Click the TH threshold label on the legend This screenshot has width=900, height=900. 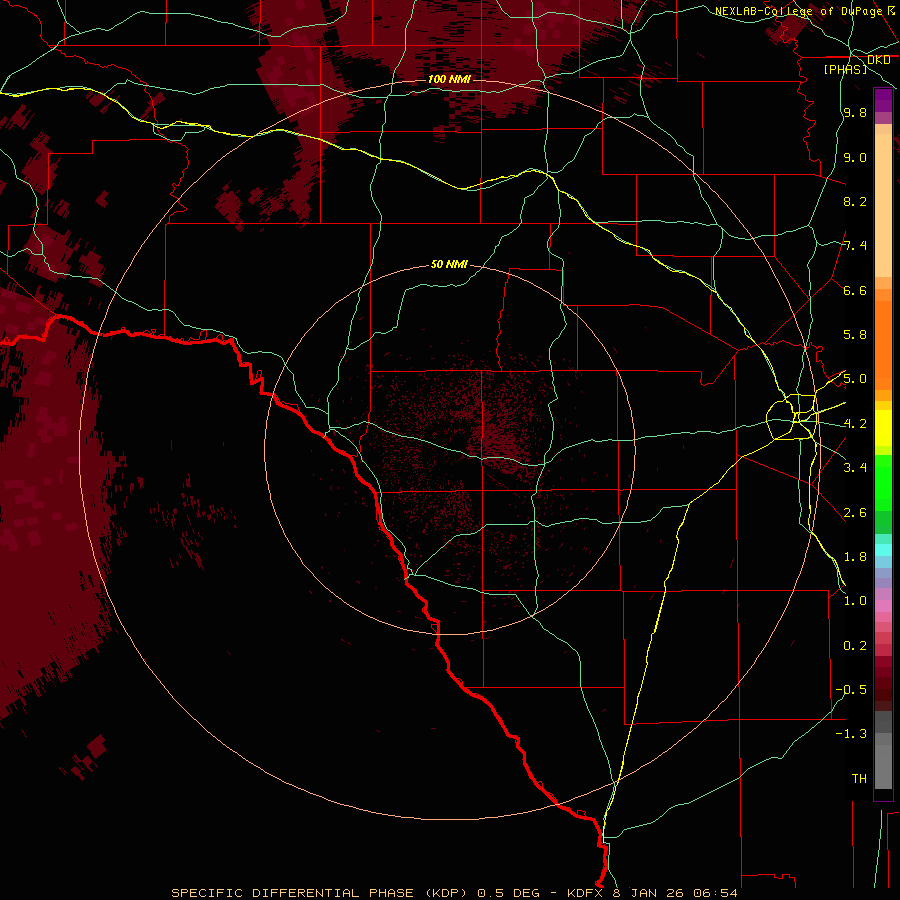[x=859, y=779]
